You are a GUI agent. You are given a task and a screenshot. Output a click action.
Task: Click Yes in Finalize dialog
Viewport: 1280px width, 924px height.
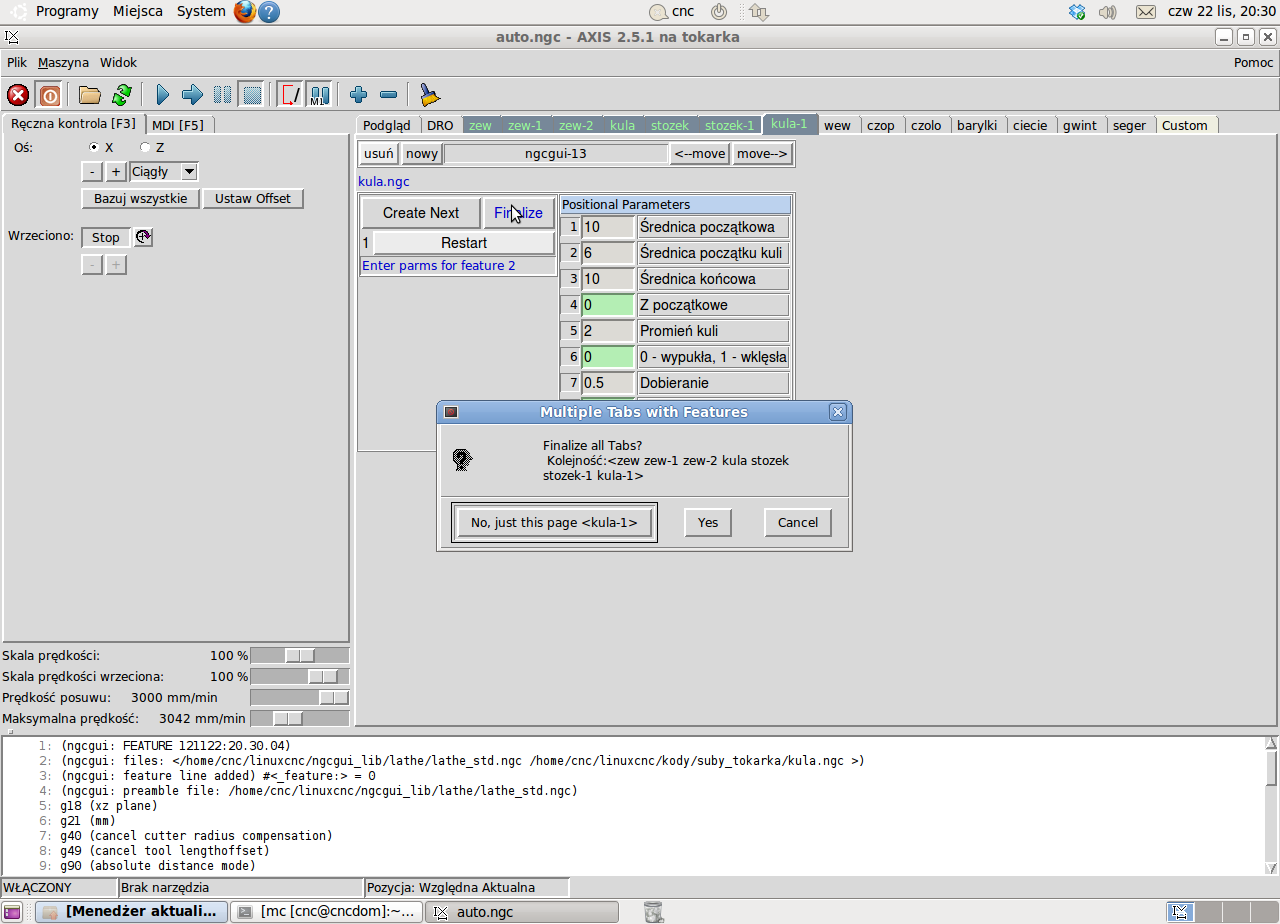pyautogui.click(x=708, y=522)
